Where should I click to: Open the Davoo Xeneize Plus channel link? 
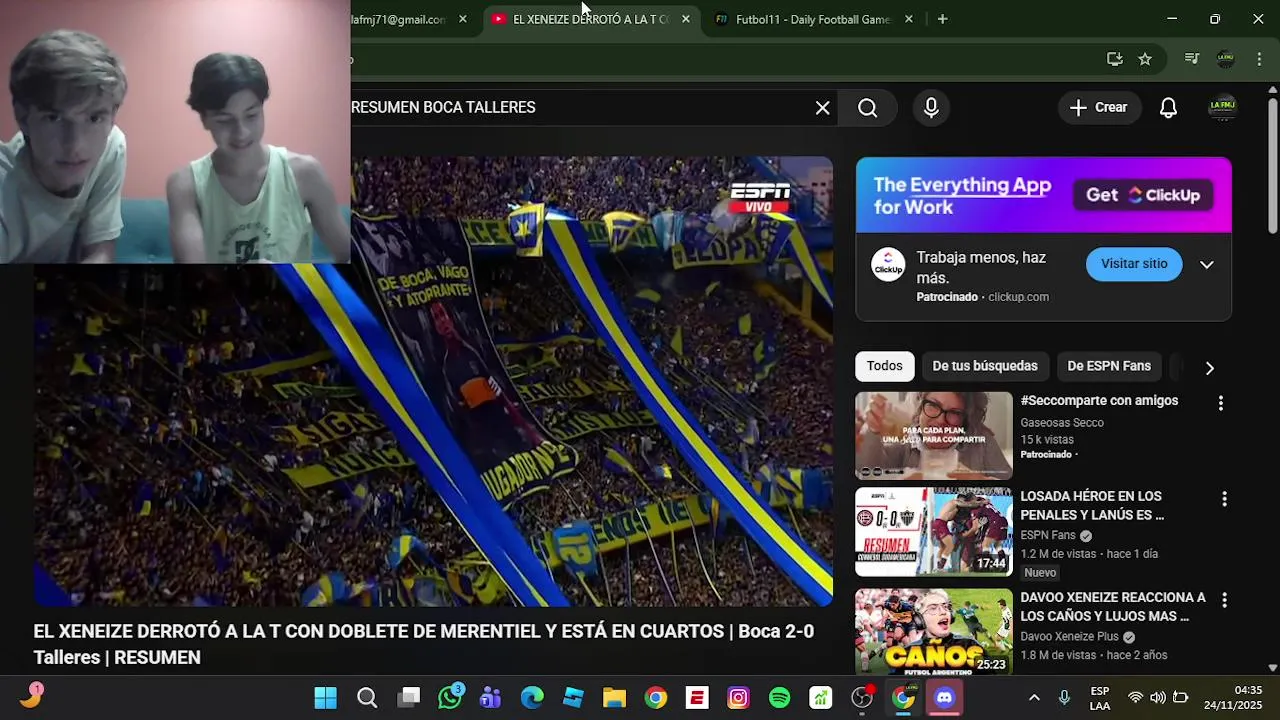click(1069, 637)
